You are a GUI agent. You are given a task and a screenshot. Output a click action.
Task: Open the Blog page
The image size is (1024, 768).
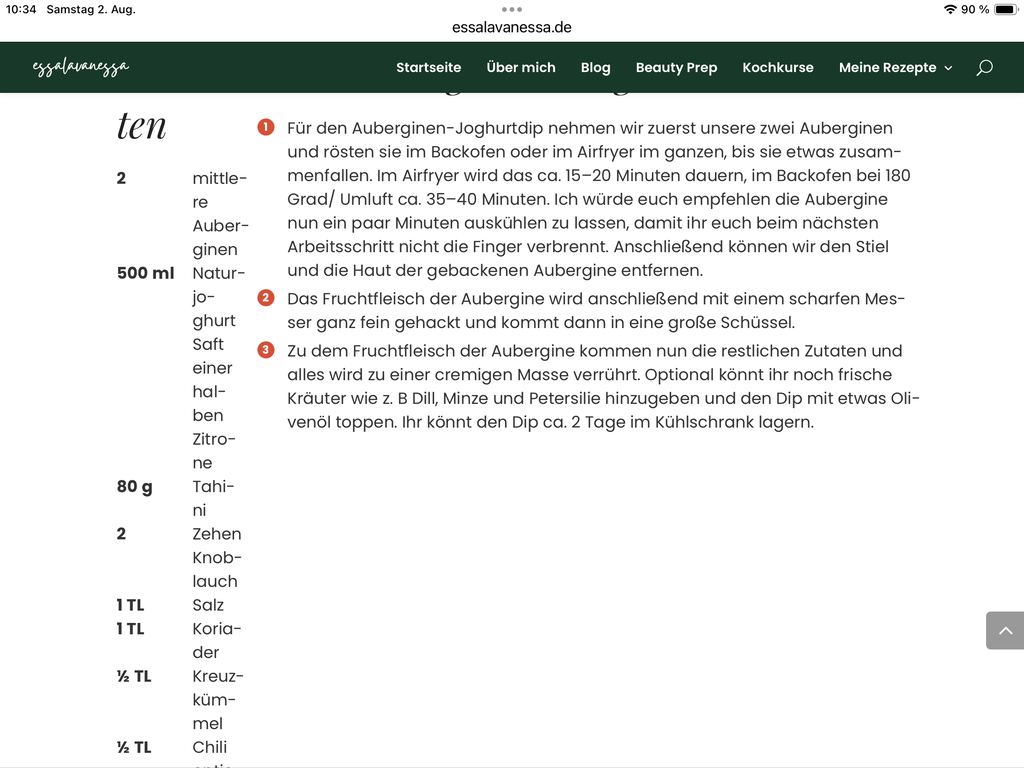[596, 67]
